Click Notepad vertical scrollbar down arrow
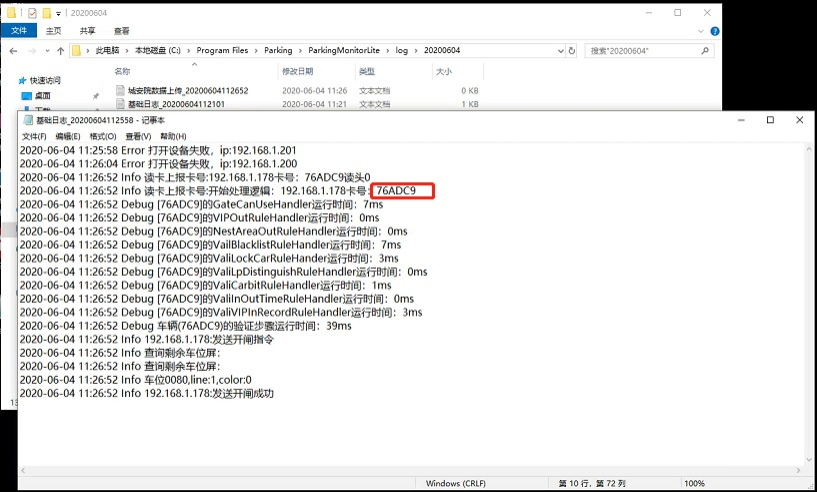Image resolution: width=817 pixels, height=492 pixels. pyautogui.click(x=809, y=460)
